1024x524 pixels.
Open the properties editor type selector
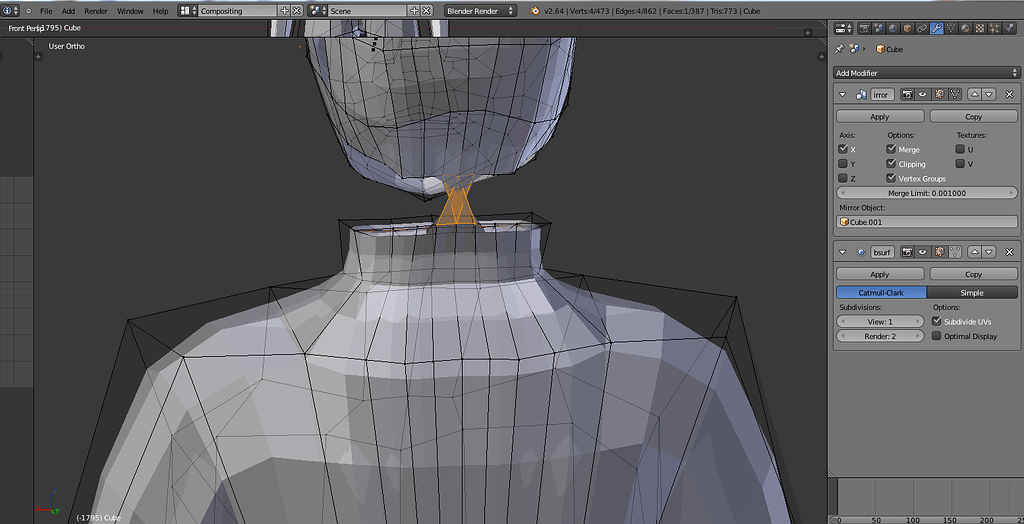844,28
